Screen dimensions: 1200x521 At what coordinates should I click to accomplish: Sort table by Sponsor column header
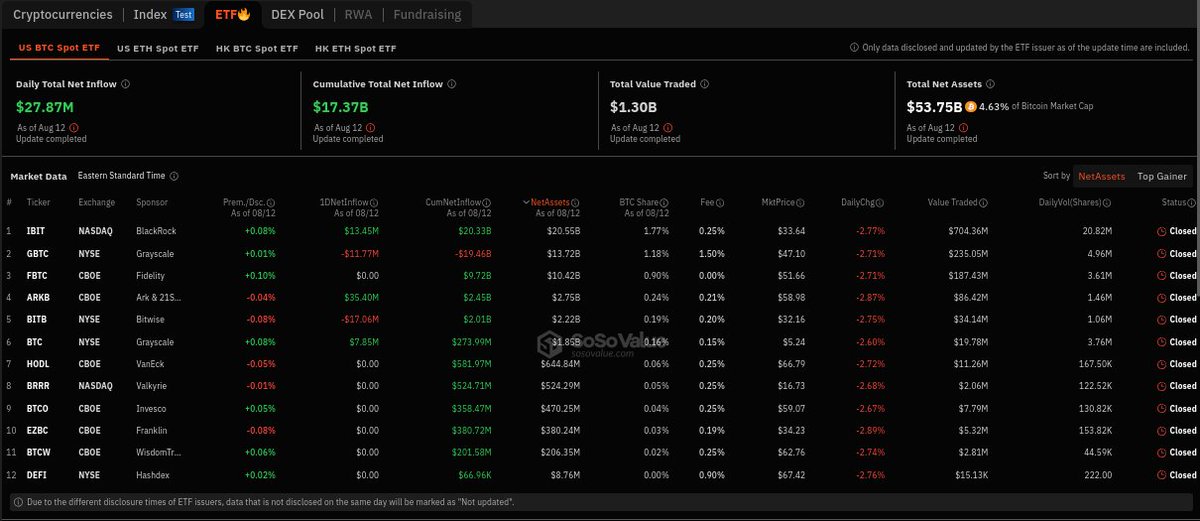click(x=152, y=202)
